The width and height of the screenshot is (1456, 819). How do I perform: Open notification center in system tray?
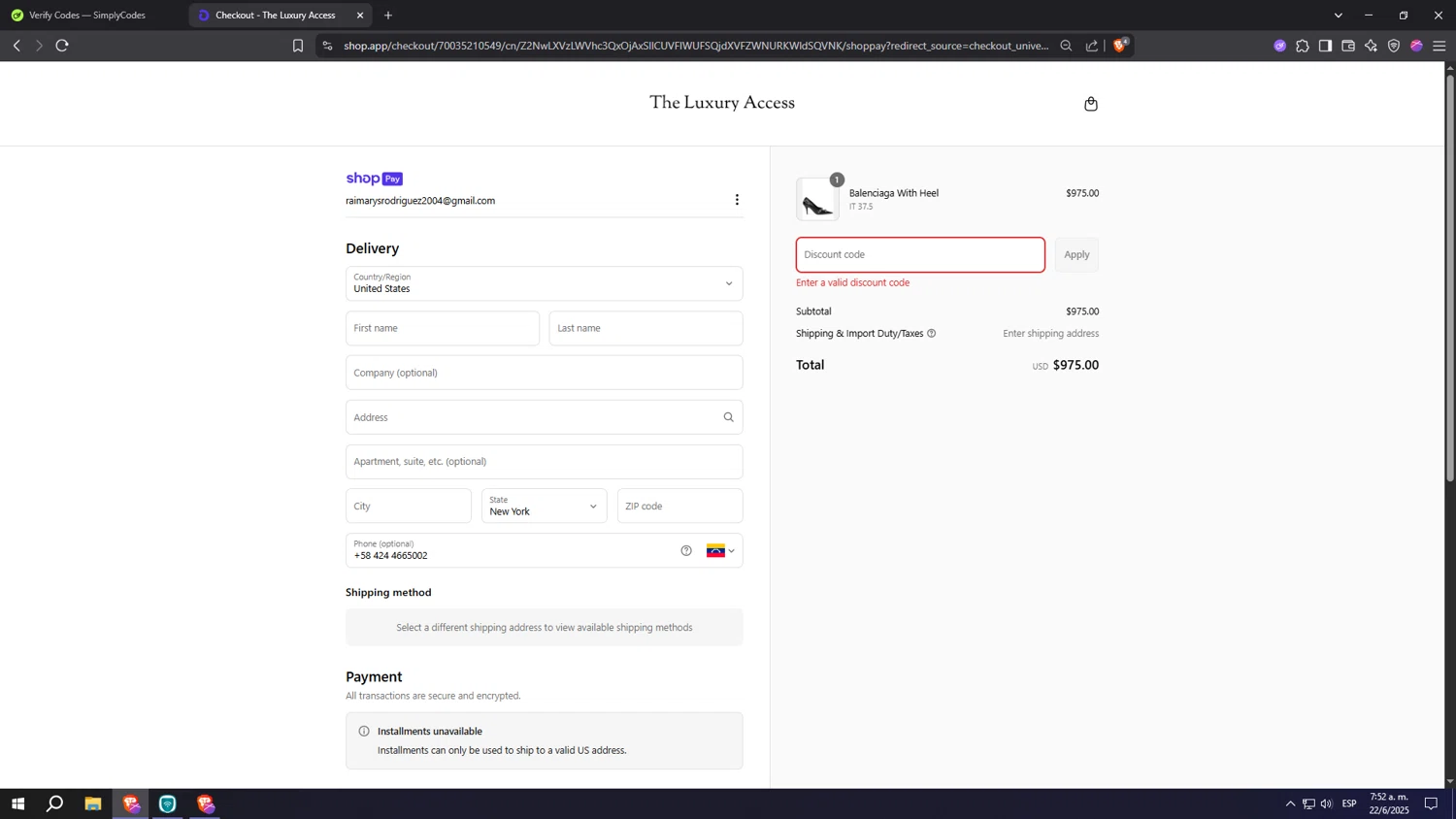point(1431,803)
